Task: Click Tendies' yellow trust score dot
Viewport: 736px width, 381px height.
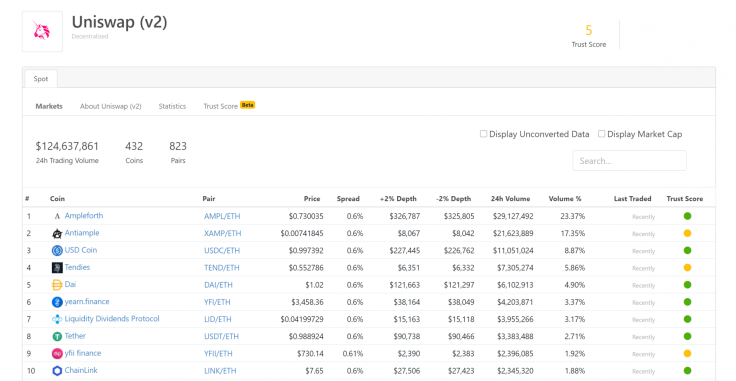Action: point(687,268)
